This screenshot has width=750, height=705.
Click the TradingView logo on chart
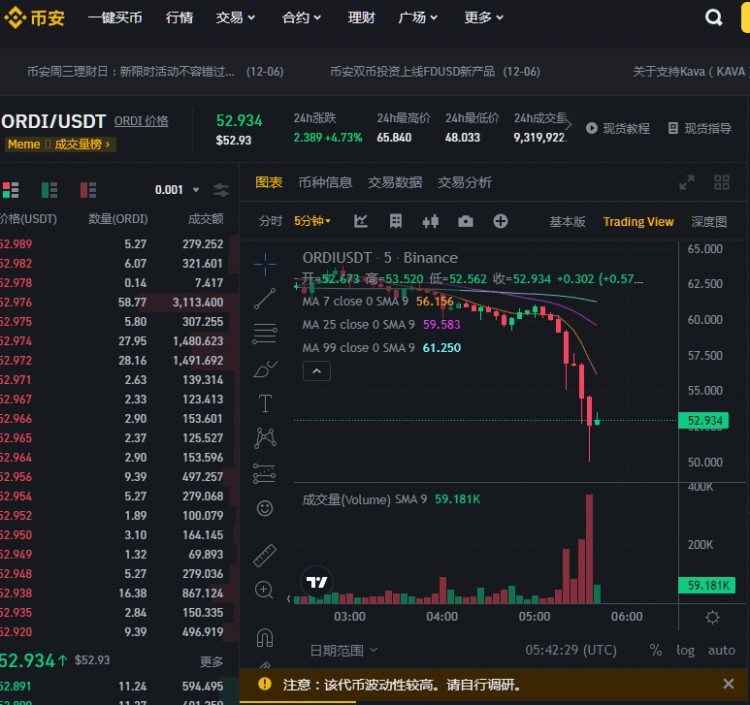[316, 582]
